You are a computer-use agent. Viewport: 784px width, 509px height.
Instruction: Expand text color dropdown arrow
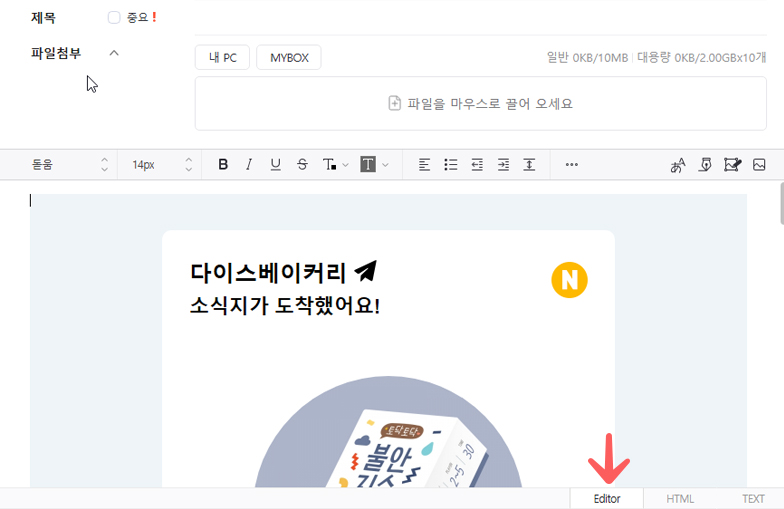click(x=346, y=165)
